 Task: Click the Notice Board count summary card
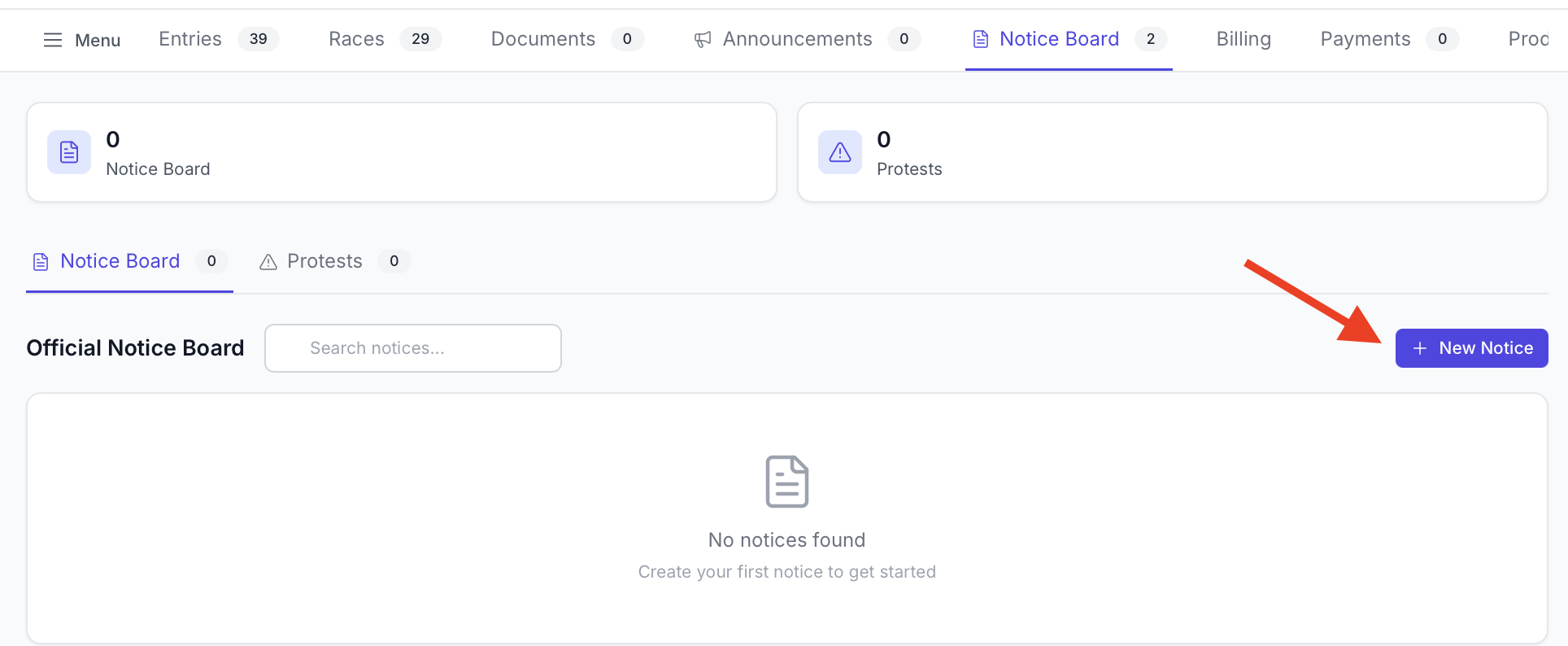(402, 152)
